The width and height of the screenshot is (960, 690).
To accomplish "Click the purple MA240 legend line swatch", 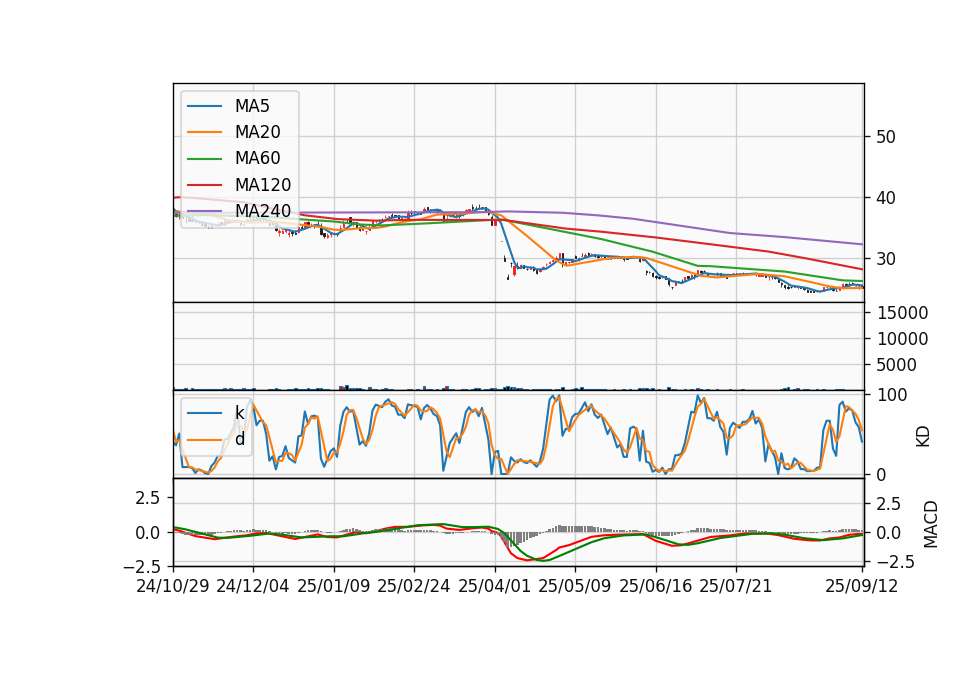I will tap(204, 212).
